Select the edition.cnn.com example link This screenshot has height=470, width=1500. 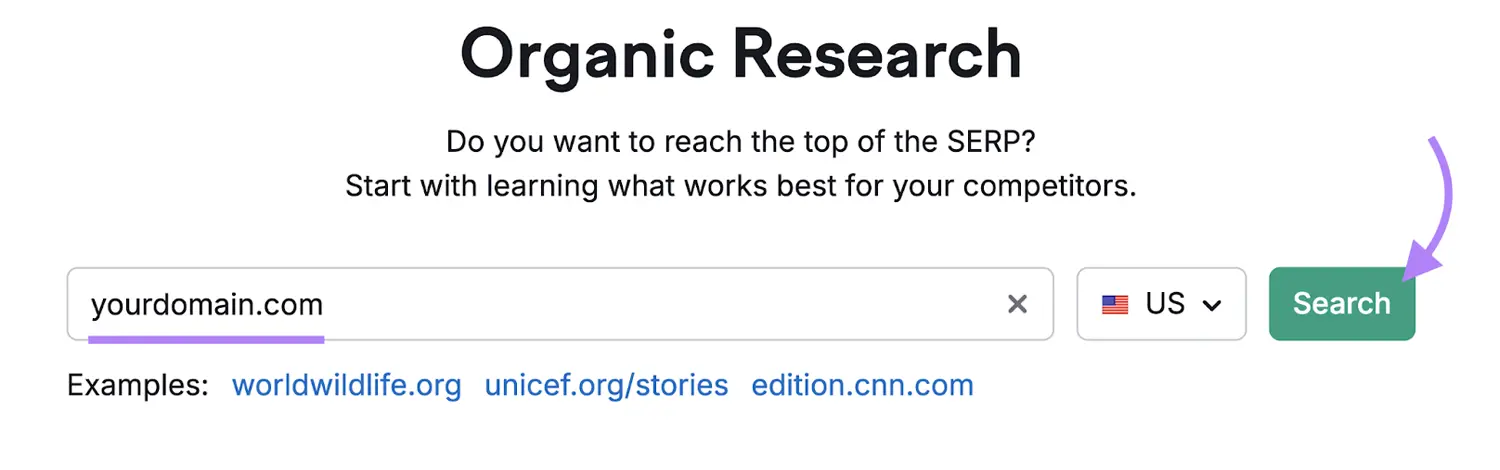tap(862, 386)
